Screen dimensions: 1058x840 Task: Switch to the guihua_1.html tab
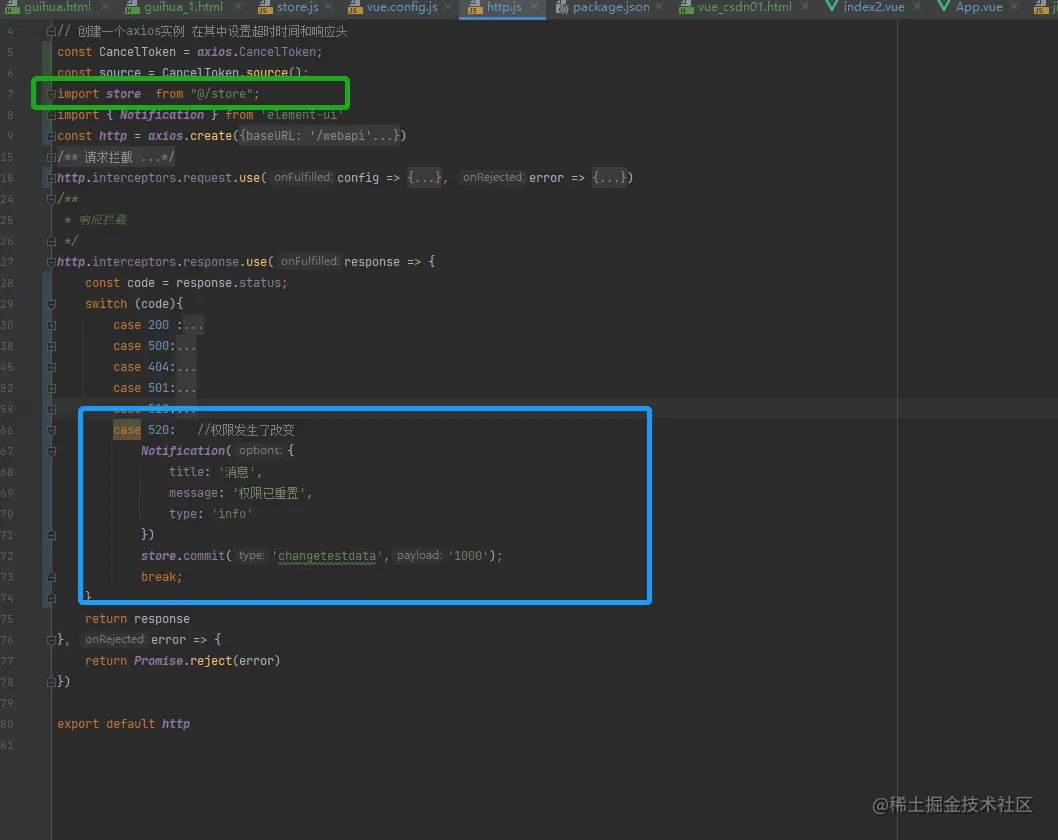(x=183, y=7)
